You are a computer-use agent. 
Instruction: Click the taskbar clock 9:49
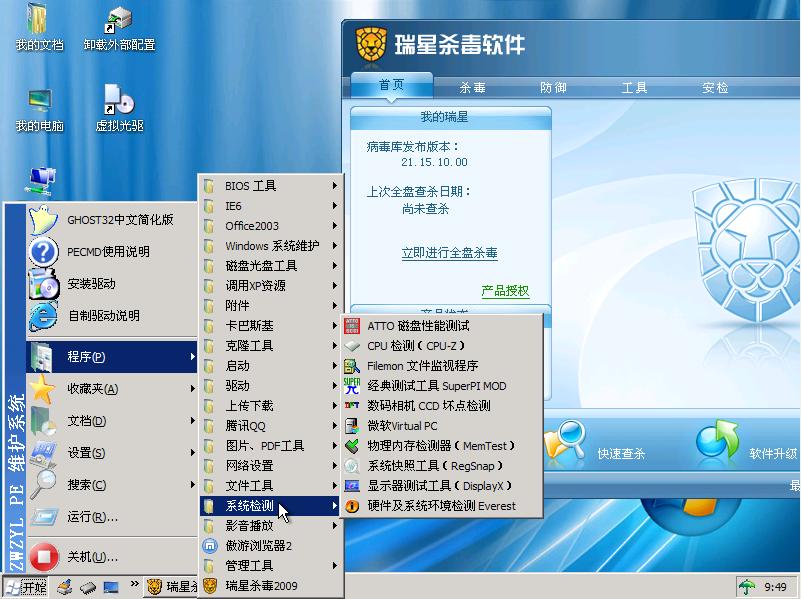pos(775,587)
